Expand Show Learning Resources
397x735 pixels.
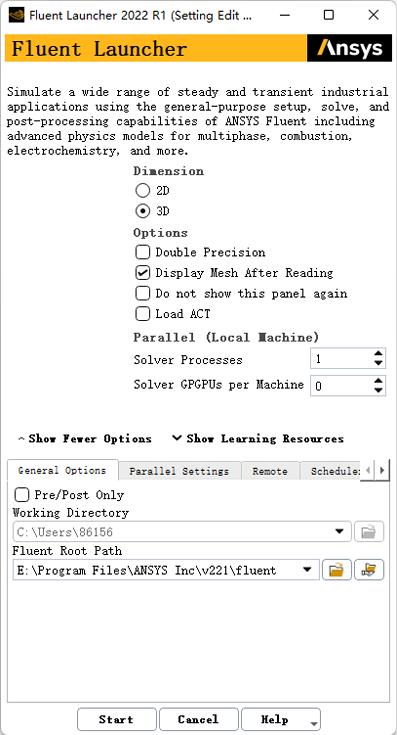tap(258, 439)
